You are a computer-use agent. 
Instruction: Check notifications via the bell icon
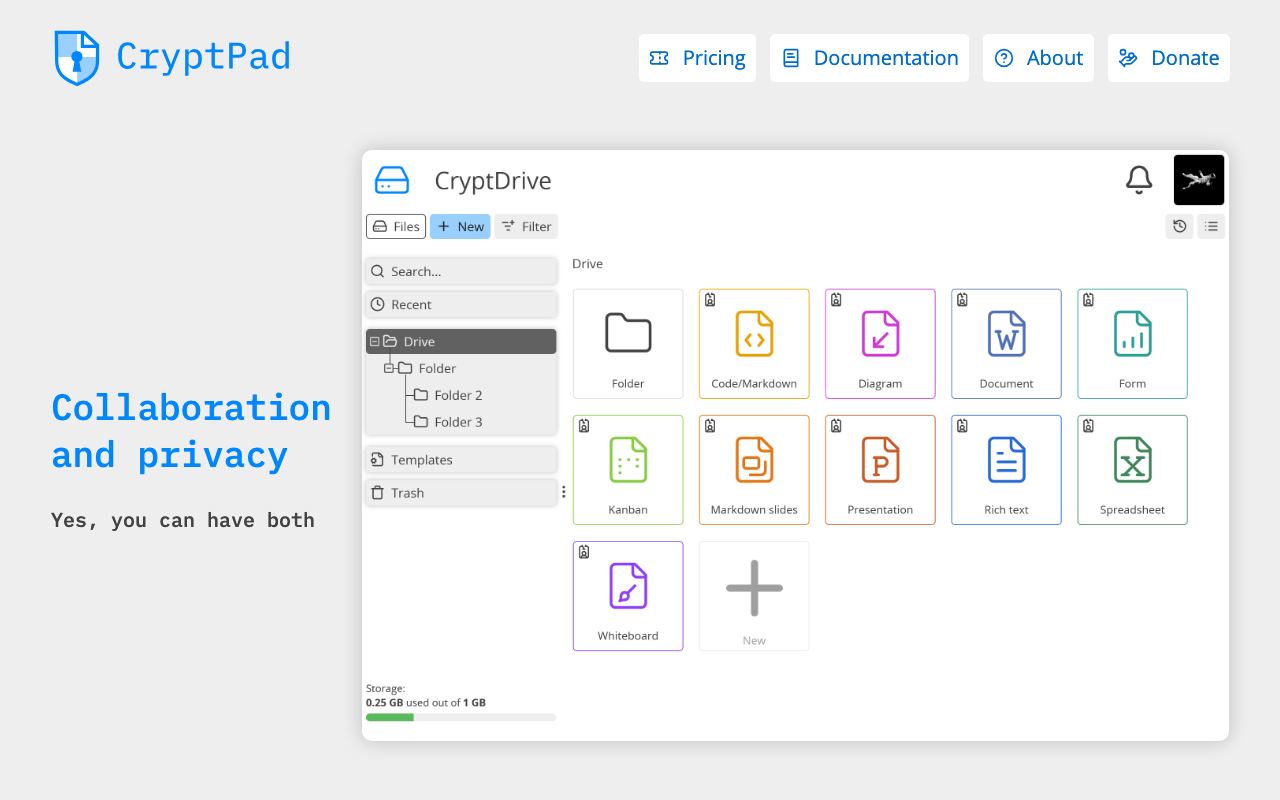coord(1139,180)
